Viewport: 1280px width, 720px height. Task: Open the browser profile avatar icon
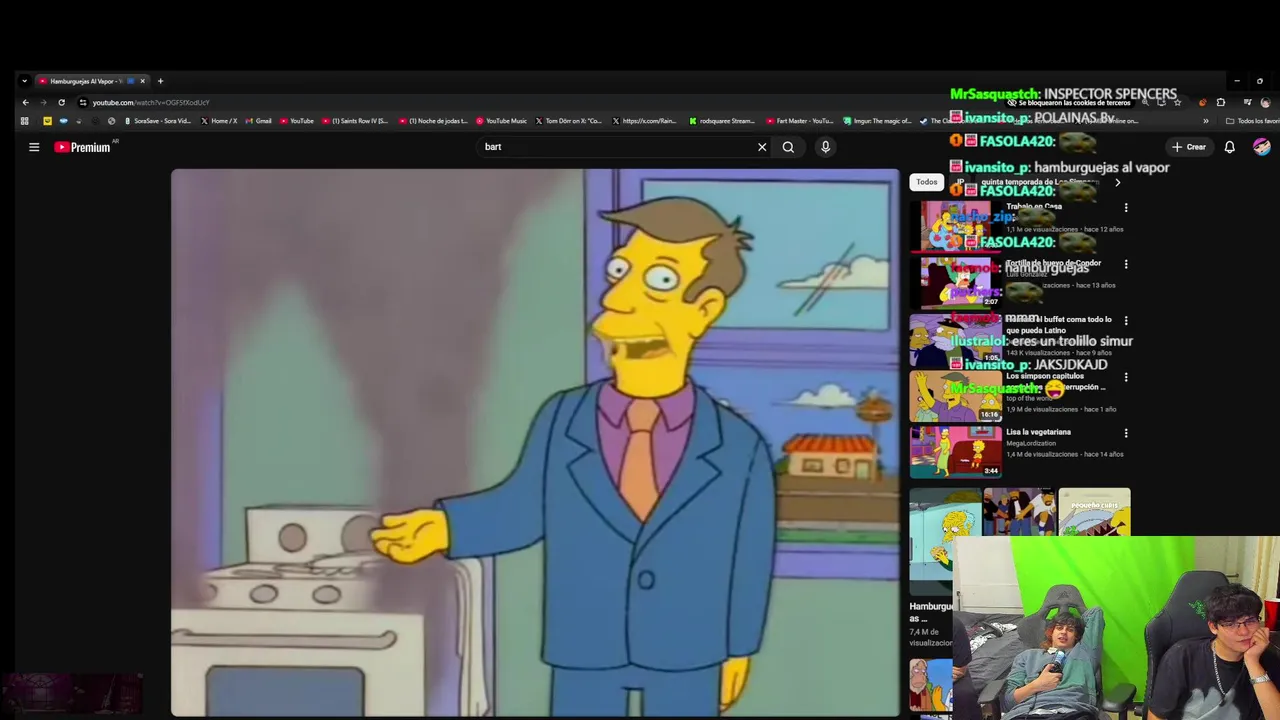pos(1265,102)
